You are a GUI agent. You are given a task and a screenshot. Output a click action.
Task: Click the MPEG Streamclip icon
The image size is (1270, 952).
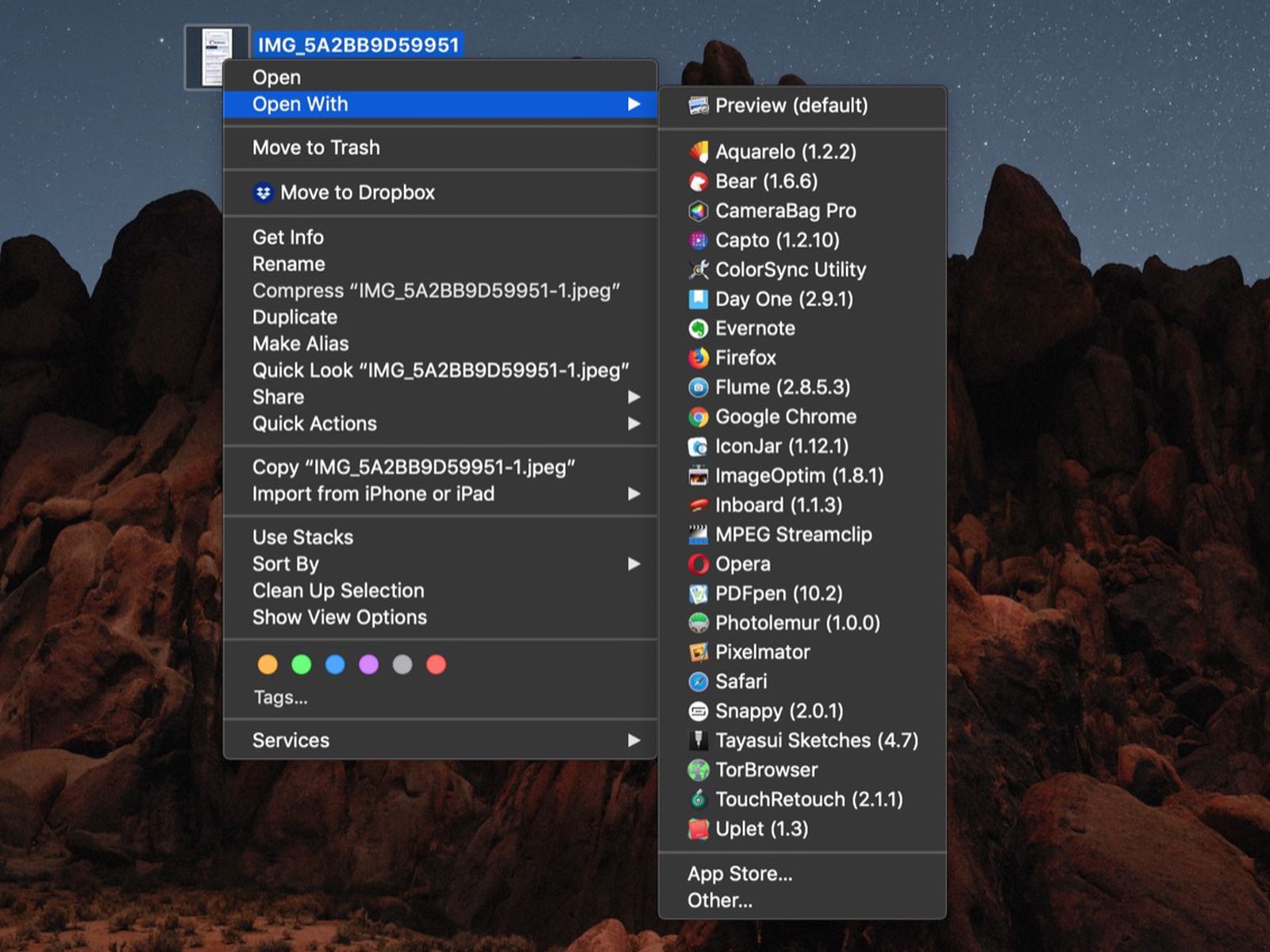698,535
